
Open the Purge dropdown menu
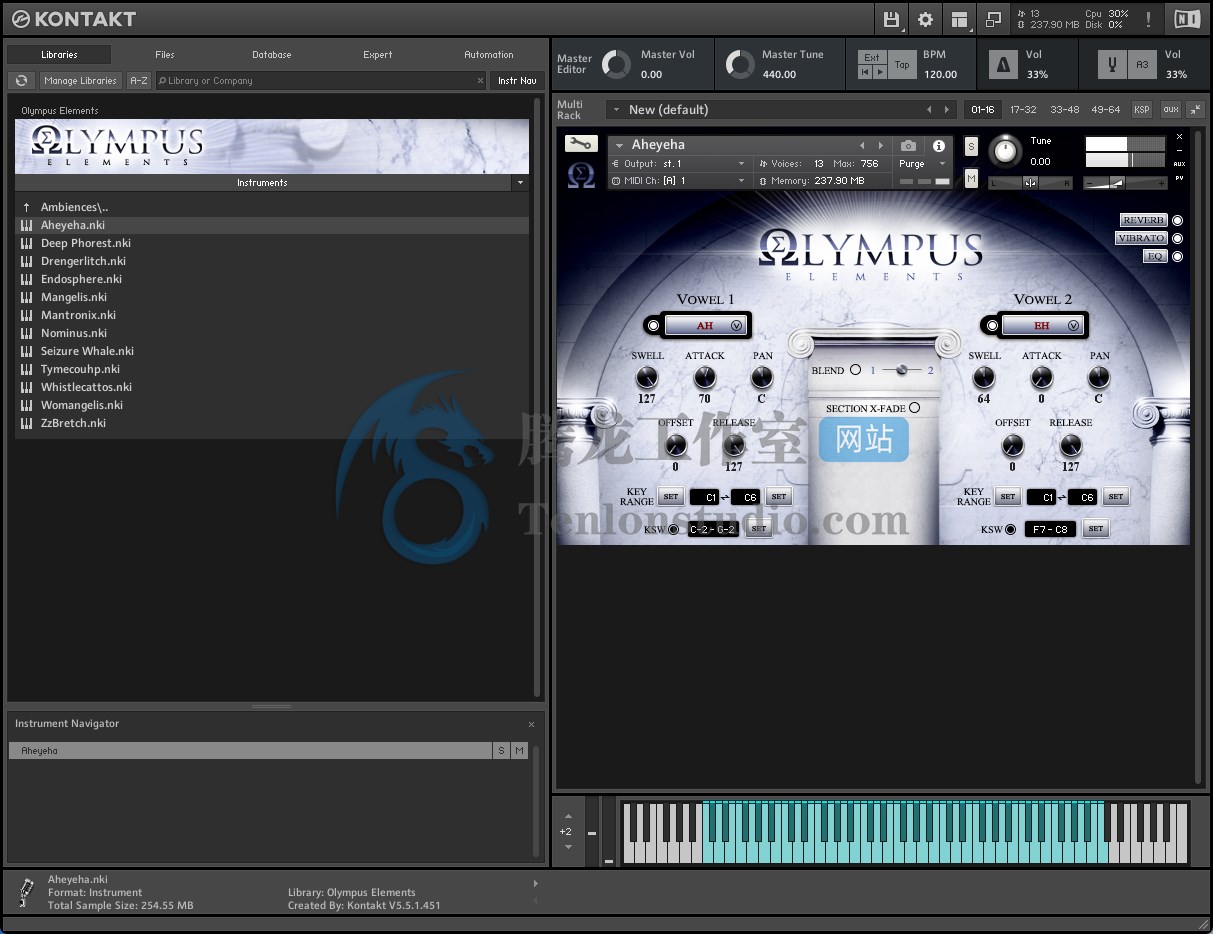click(922, 163)
